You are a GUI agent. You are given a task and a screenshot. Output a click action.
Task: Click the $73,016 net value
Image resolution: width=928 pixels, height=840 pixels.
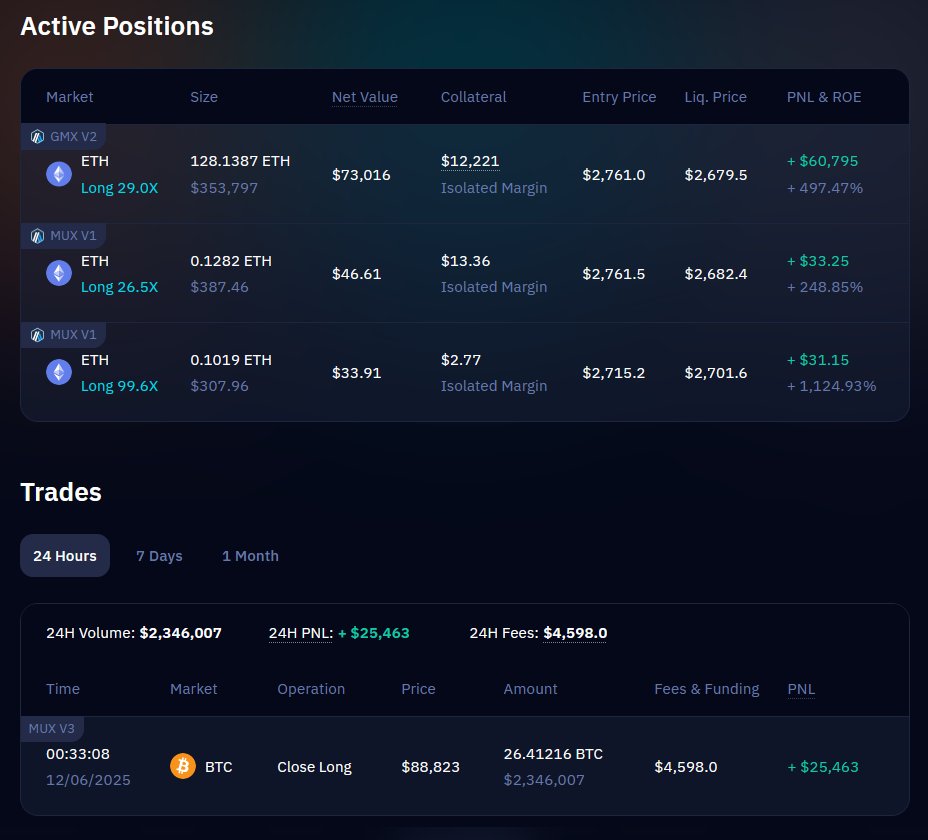pyautogui.click(x=361, y=175)
